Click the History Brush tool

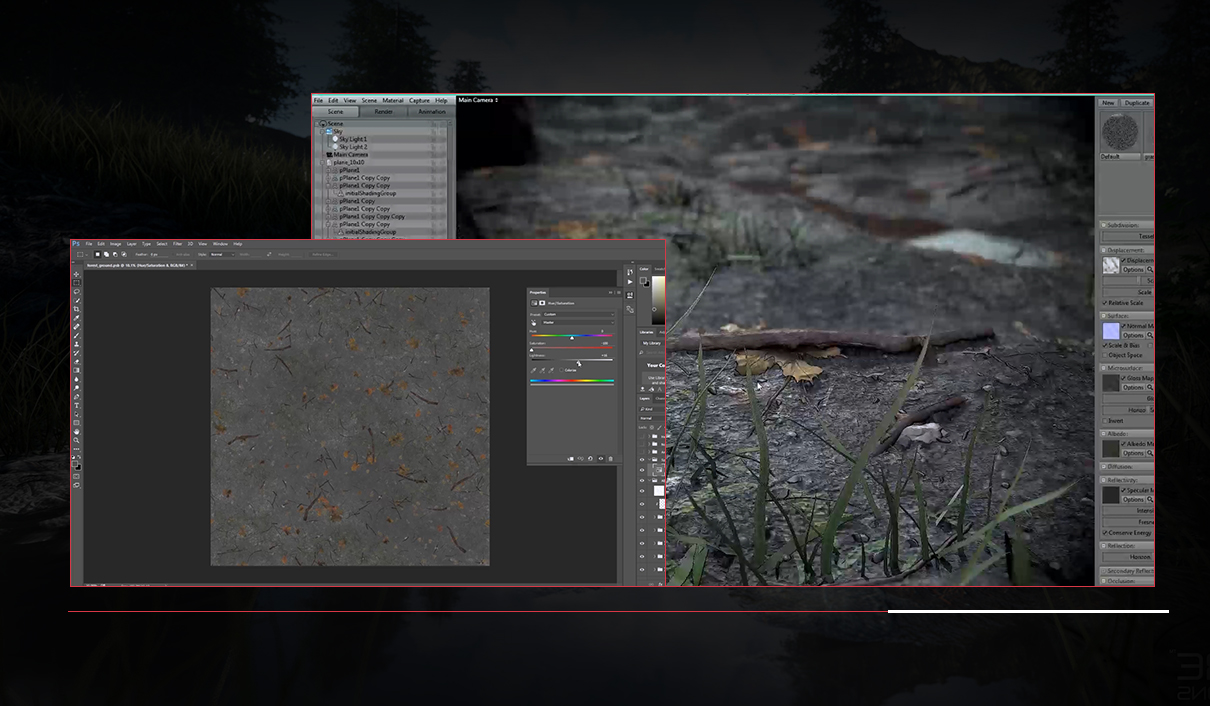(76, 353)
